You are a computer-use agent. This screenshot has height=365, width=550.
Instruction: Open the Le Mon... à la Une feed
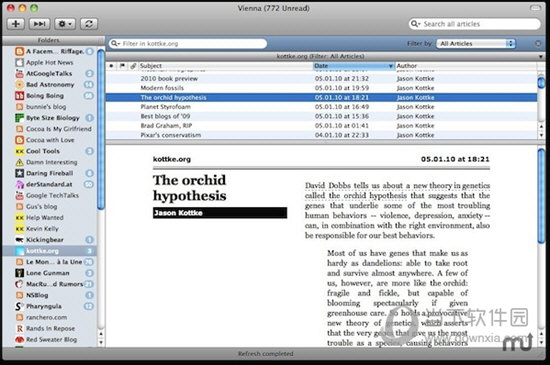[x=49, y=262]
